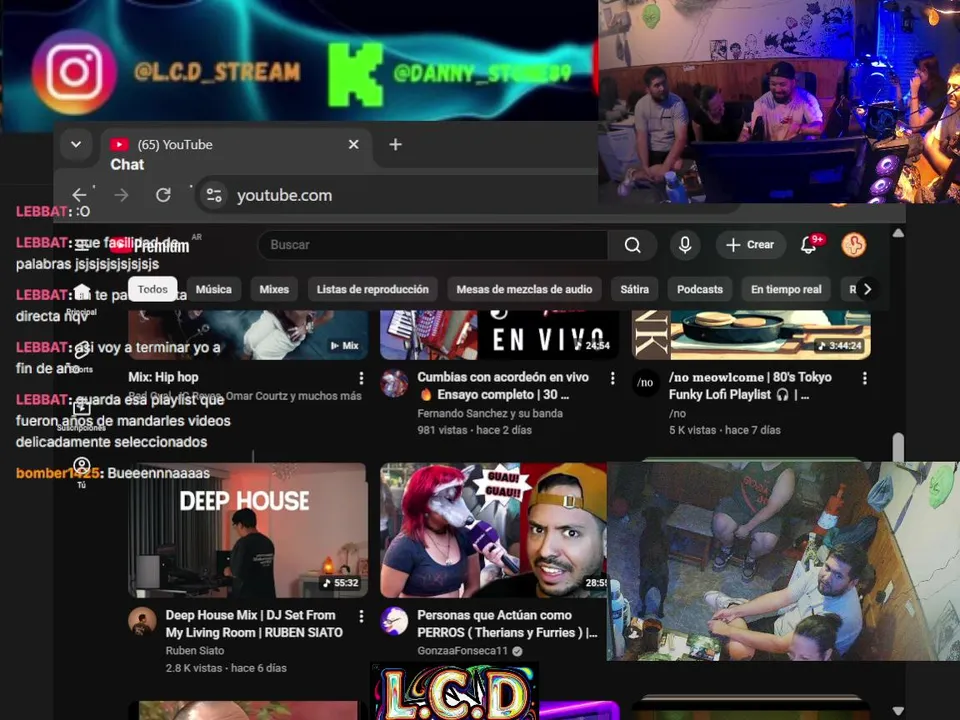The width and height of the screenshot is (960, 720).
Task: Select the Sátira filter chip
Action: click(634, 289)
